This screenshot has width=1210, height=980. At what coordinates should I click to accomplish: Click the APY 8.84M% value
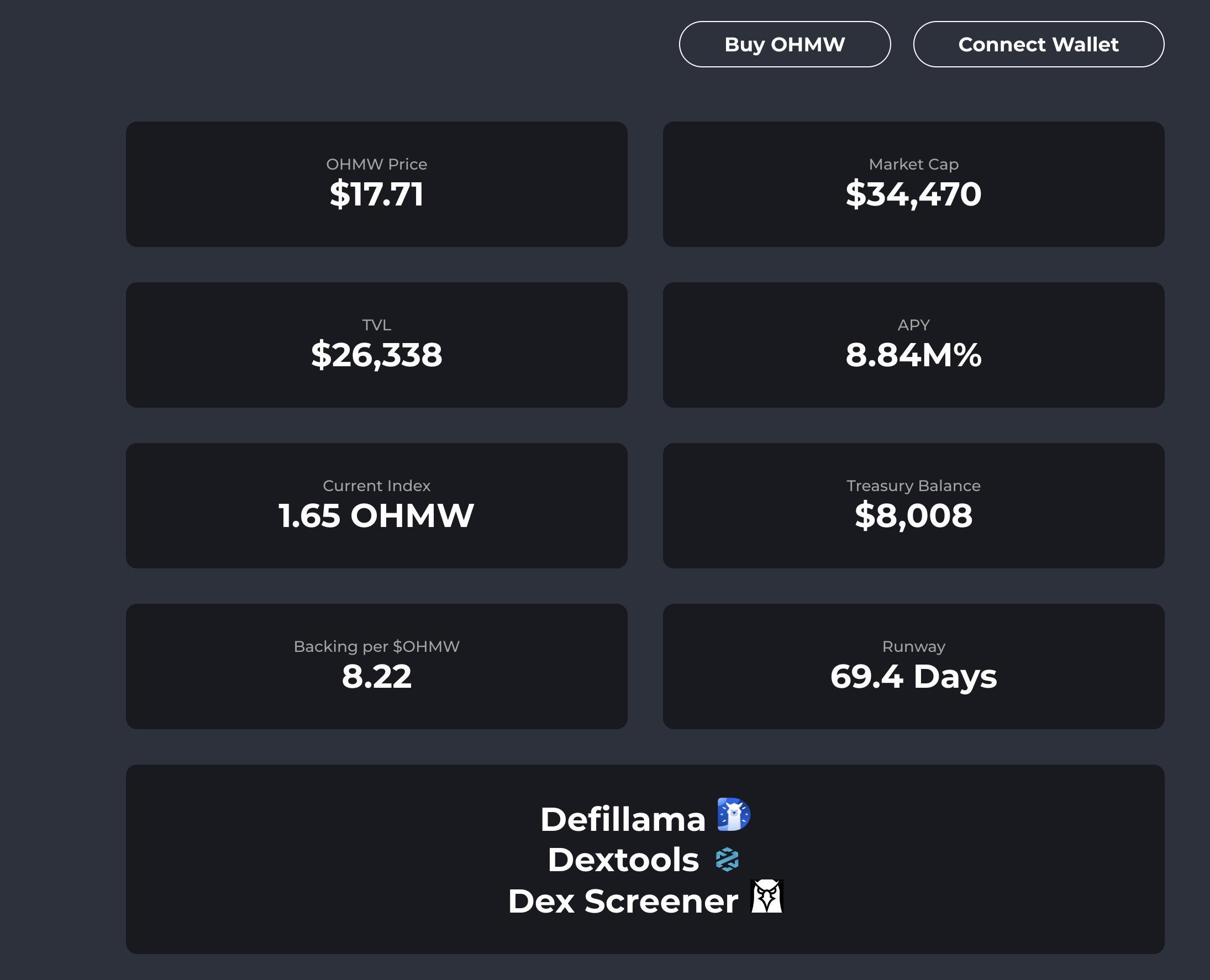point(913,355)
